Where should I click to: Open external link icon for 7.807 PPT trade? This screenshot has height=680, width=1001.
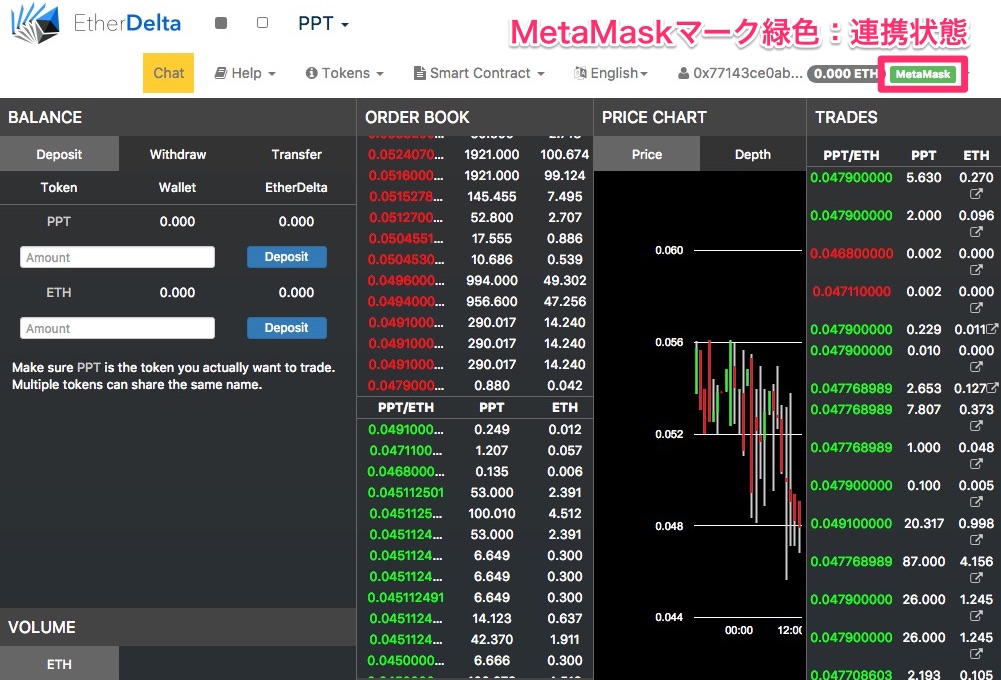(x=976, y=425)
